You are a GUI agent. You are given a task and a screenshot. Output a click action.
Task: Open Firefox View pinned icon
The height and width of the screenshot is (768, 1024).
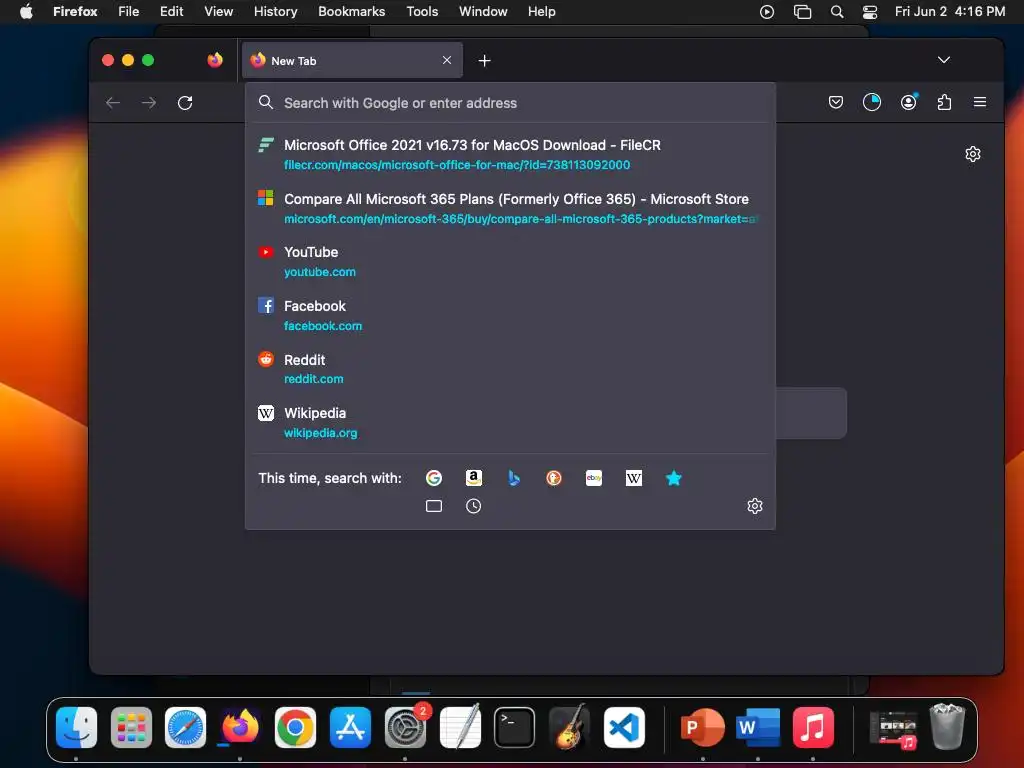pyautogui.click(x=215, y=60)
